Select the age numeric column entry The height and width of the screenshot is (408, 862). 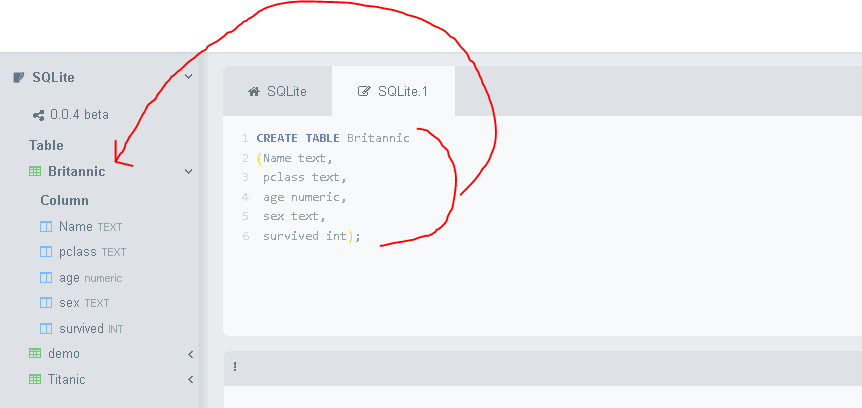91,278
